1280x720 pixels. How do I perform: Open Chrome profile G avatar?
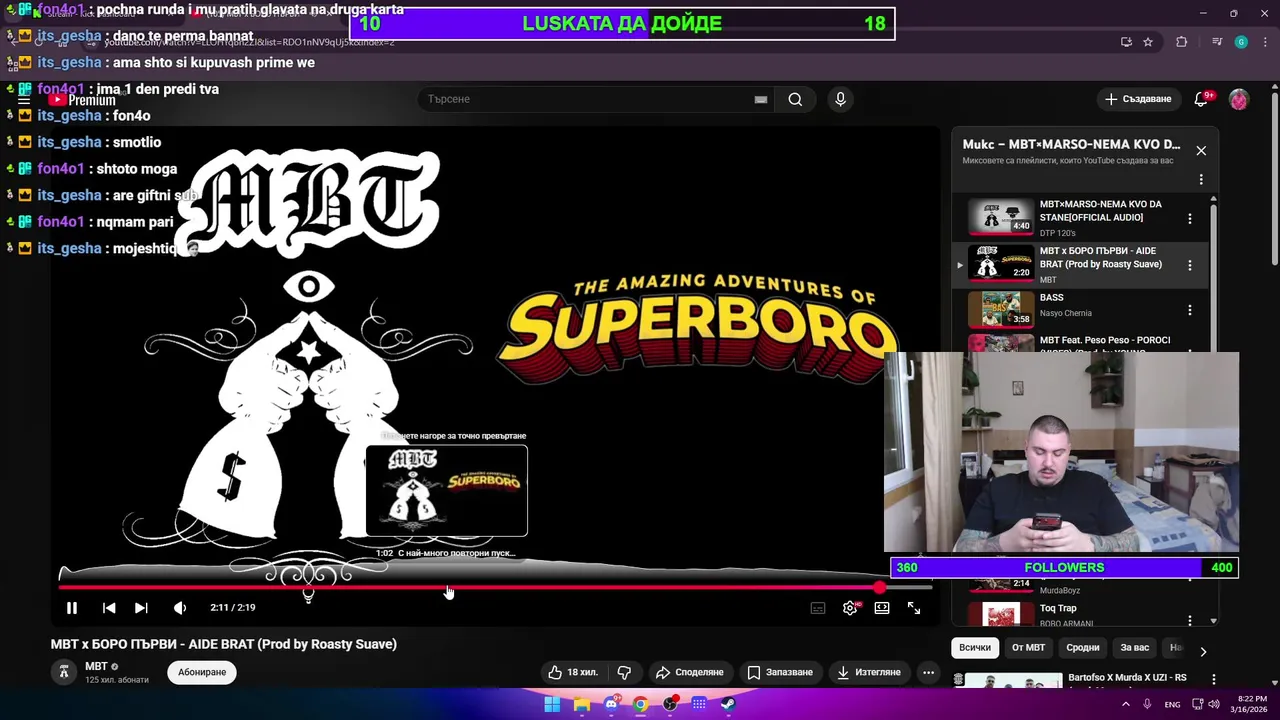click(1241, 42)
